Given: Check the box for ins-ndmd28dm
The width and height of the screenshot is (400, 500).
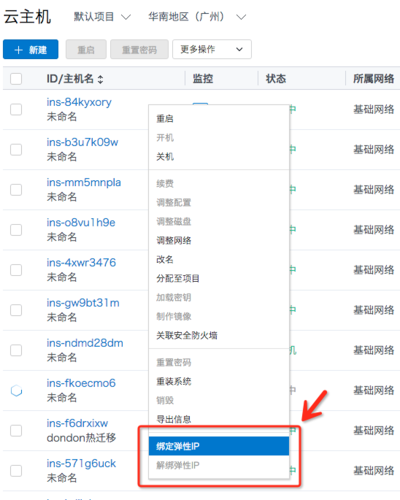Looking at the screenshot, I should pyautogui.click(x=16, y=350).
